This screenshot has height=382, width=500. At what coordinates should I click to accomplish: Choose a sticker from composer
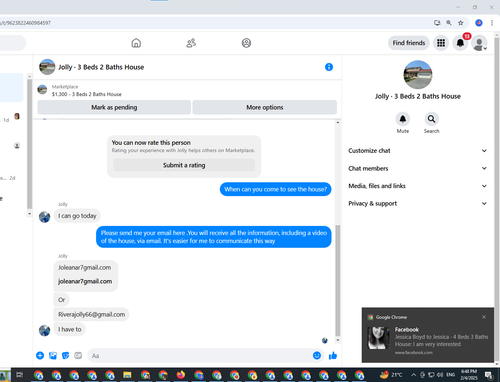[65, 356]
